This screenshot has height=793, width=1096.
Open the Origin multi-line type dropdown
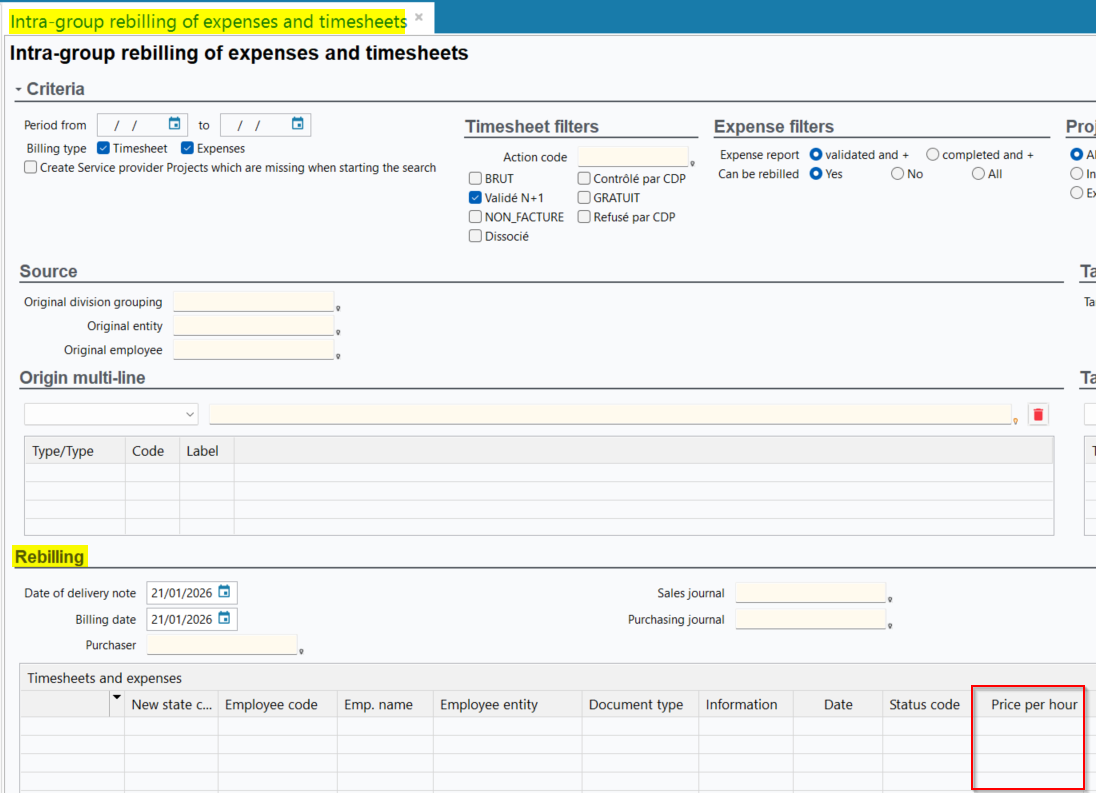point(111,414)
